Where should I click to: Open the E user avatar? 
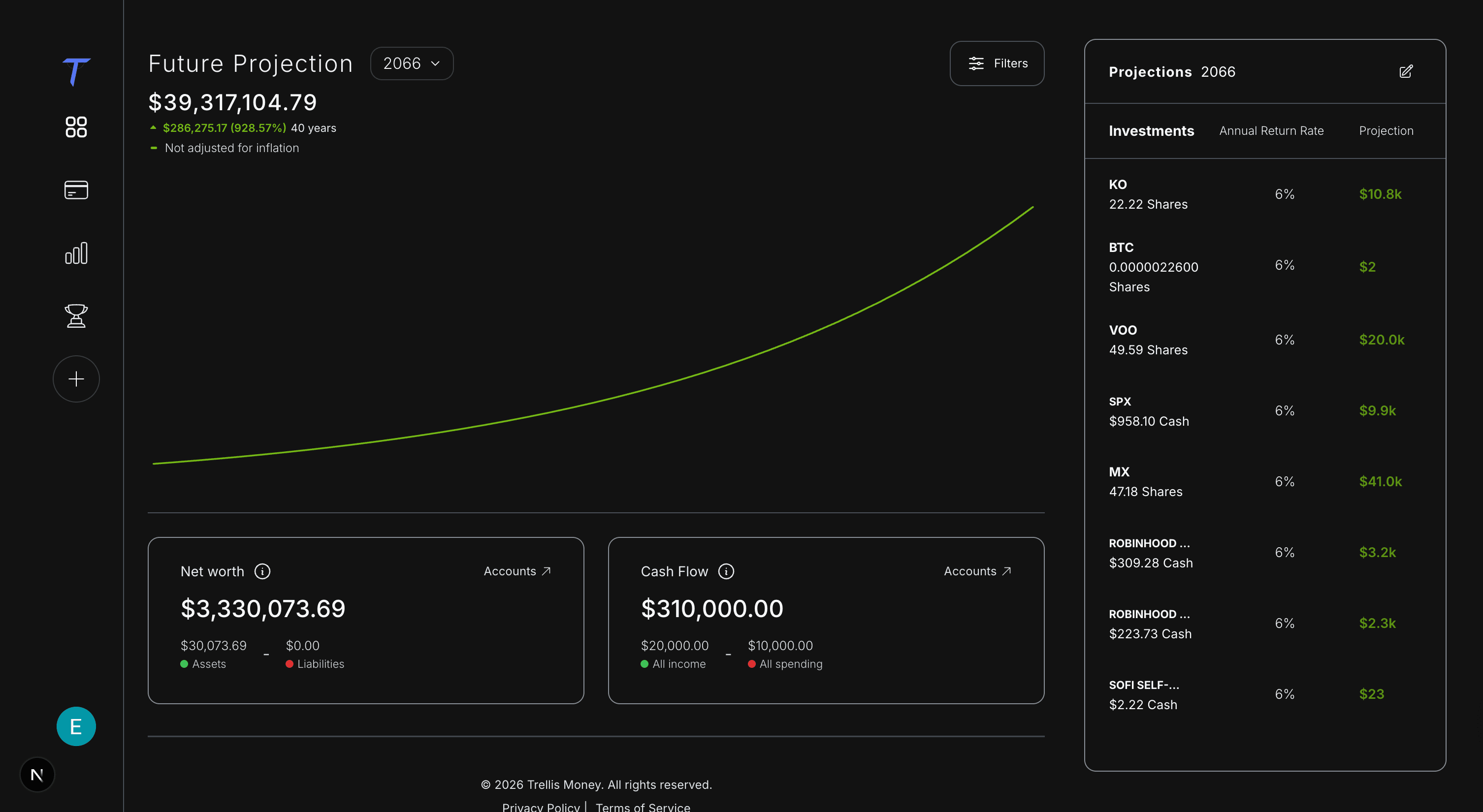point(76,726)
